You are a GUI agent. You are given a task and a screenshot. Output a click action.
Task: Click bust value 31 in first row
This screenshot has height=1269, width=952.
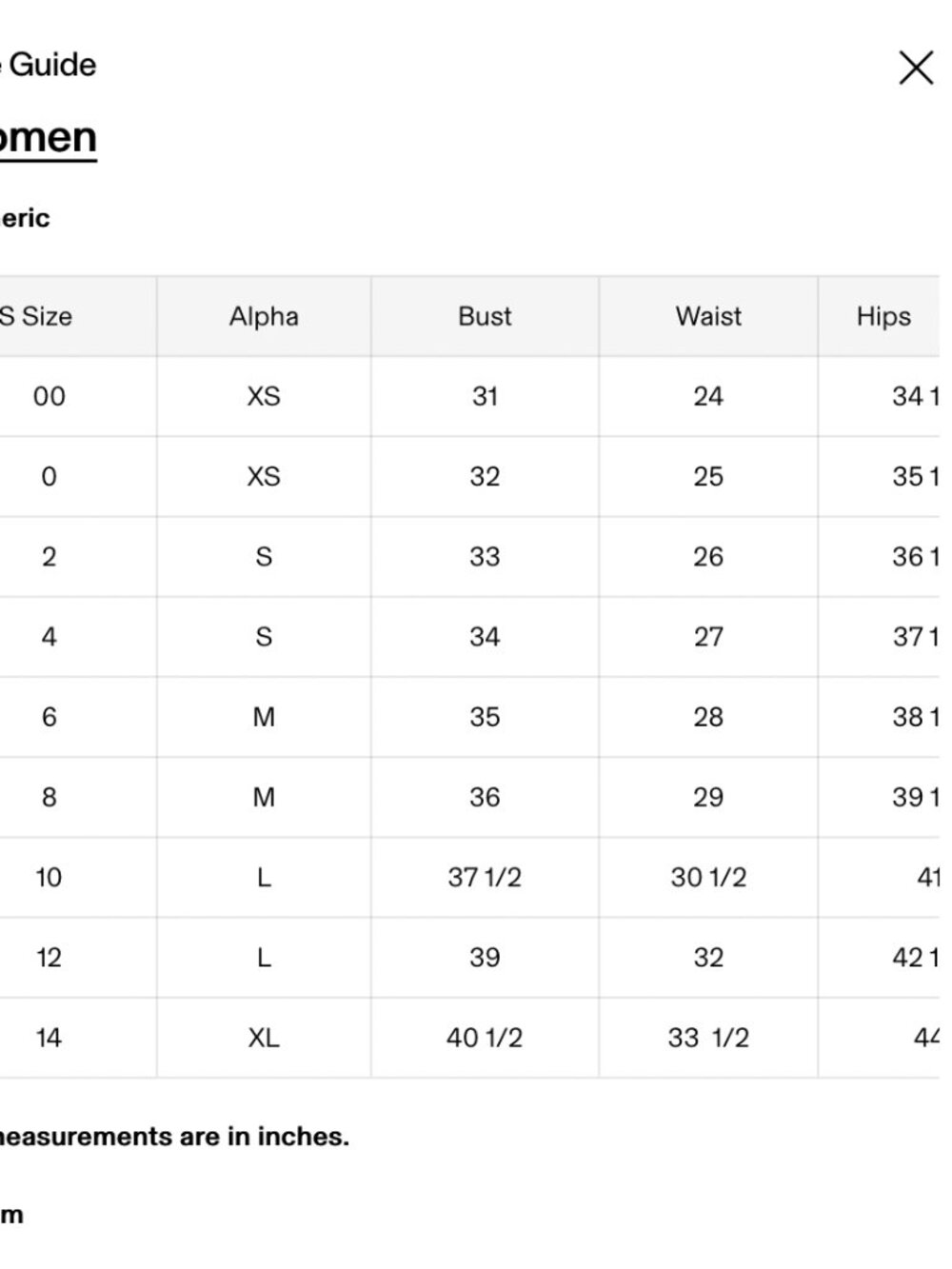click(x=485, y=397)
